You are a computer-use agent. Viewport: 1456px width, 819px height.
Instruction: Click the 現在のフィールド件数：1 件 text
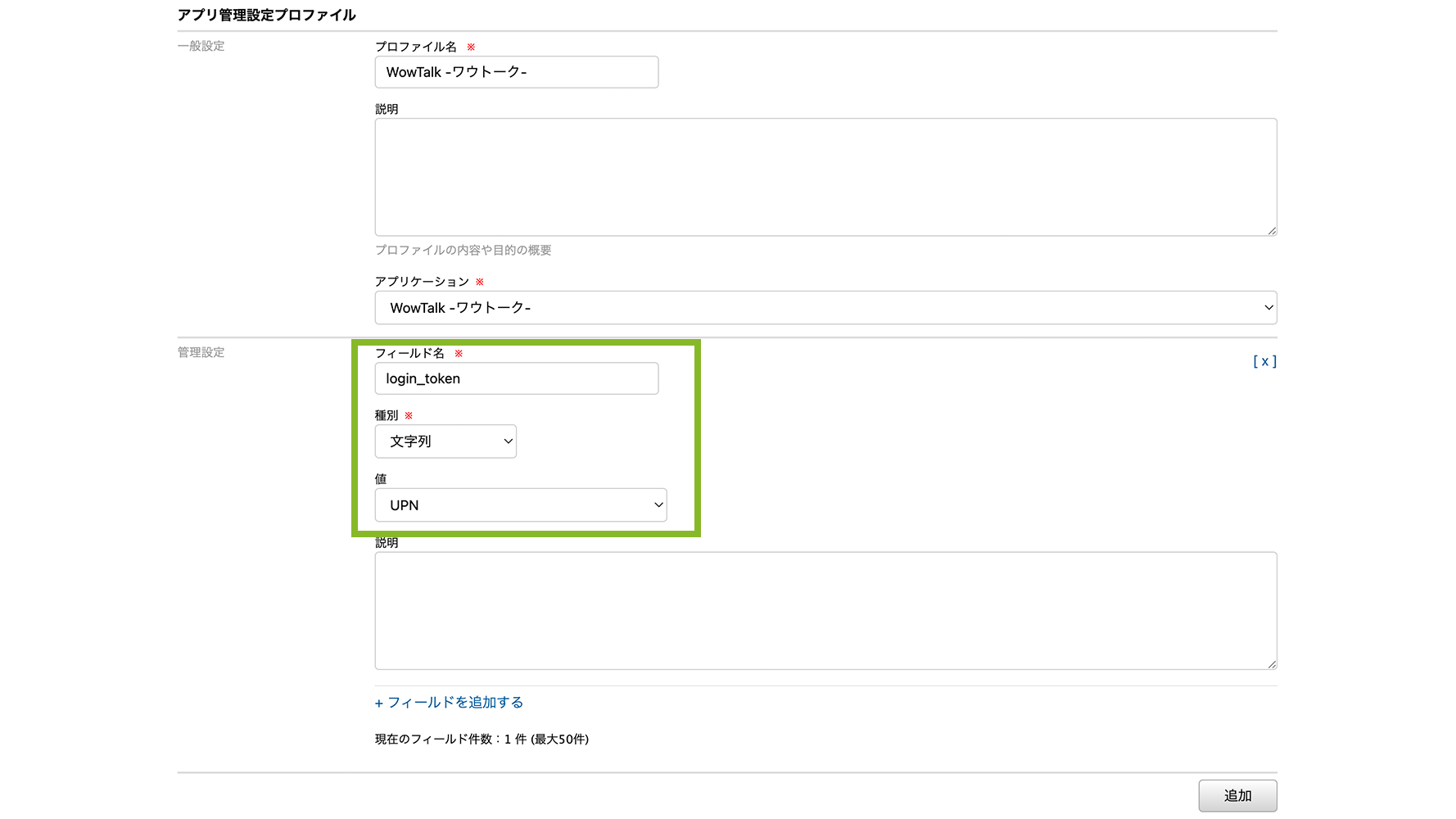[450, 739]
